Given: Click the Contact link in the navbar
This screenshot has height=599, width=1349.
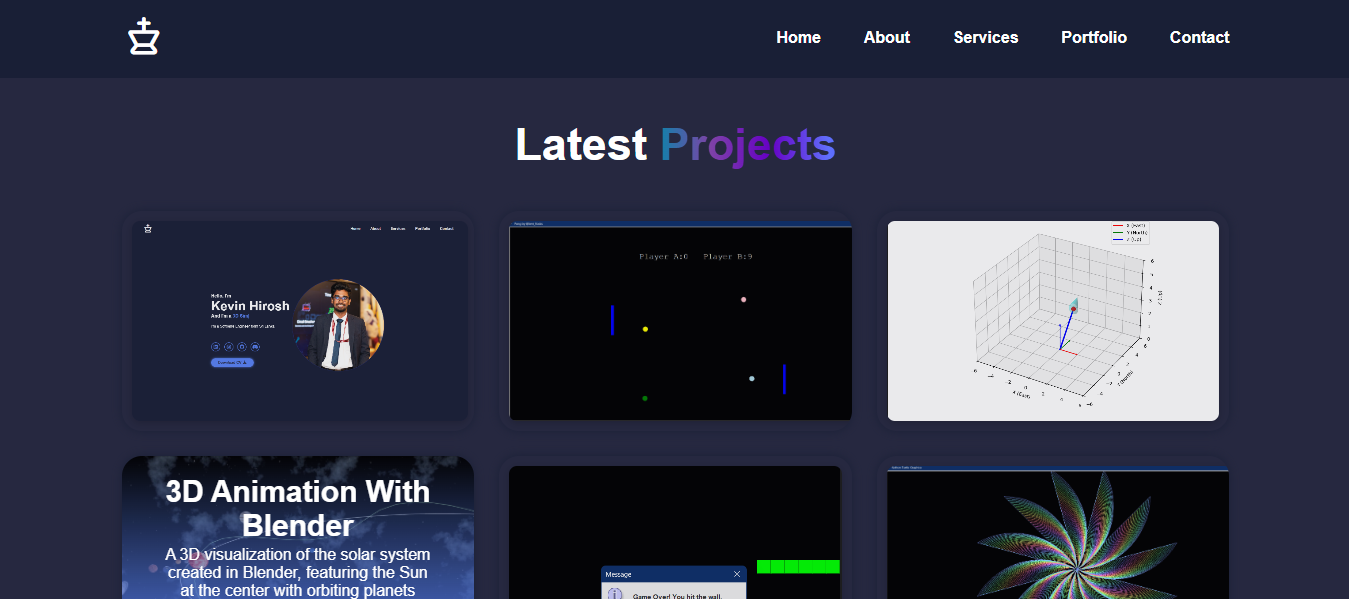Looking at the screenshot, I should (x=1199, y=37).
